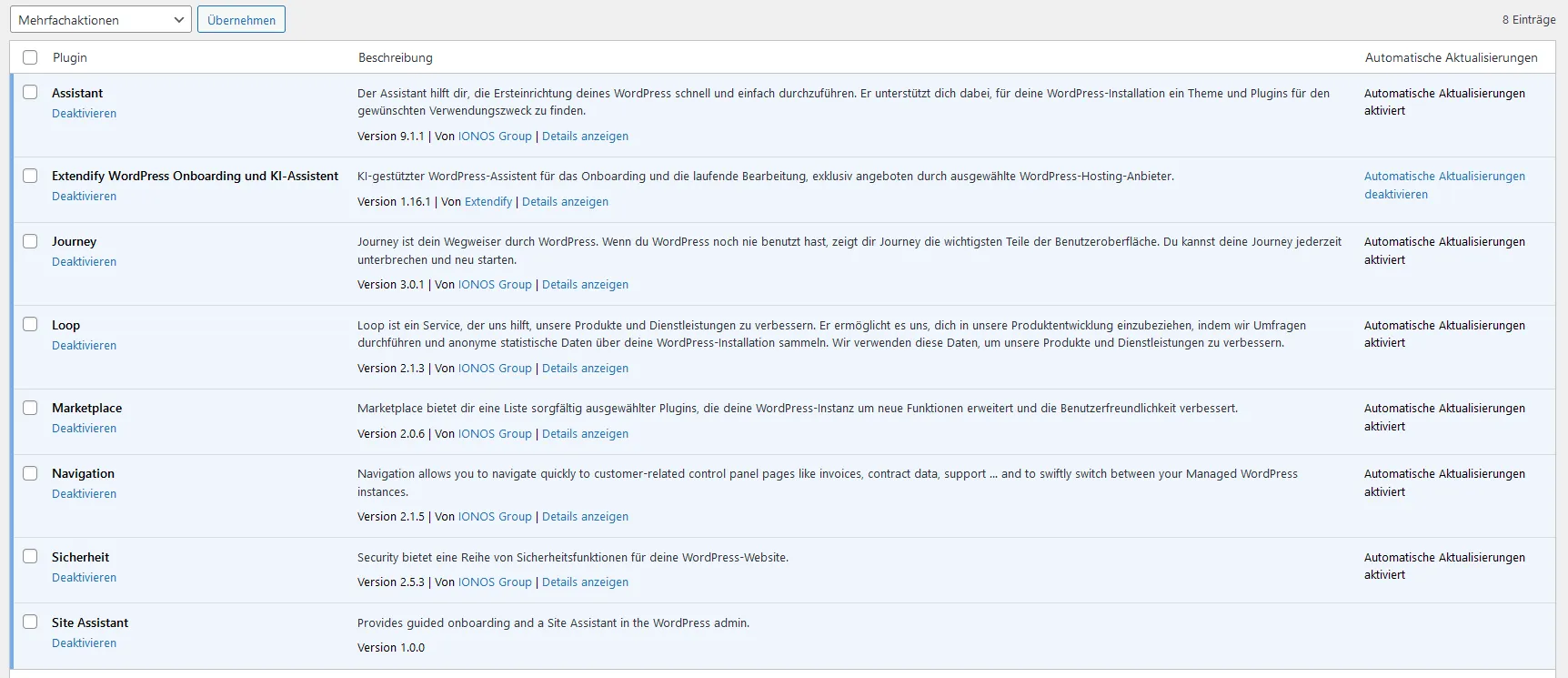Click the Beschreibung column header
The image size is (1568, 678).
(396, 57)
